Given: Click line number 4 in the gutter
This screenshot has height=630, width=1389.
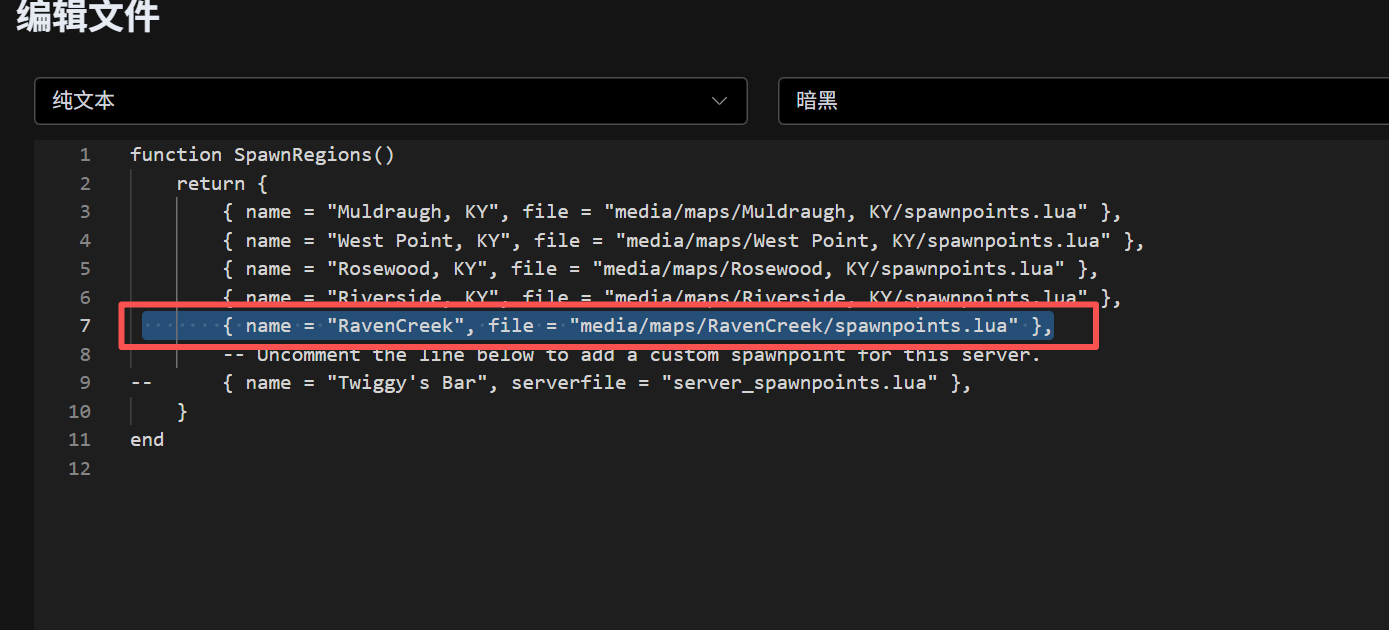Looking at the screenshot, I should 84,241.
